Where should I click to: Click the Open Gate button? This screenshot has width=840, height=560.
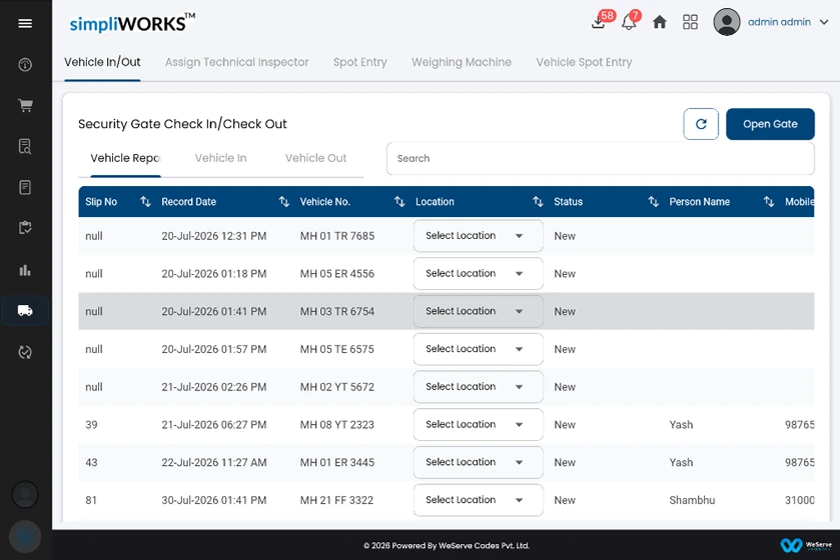pyautogui.click(x=770, y=124)
